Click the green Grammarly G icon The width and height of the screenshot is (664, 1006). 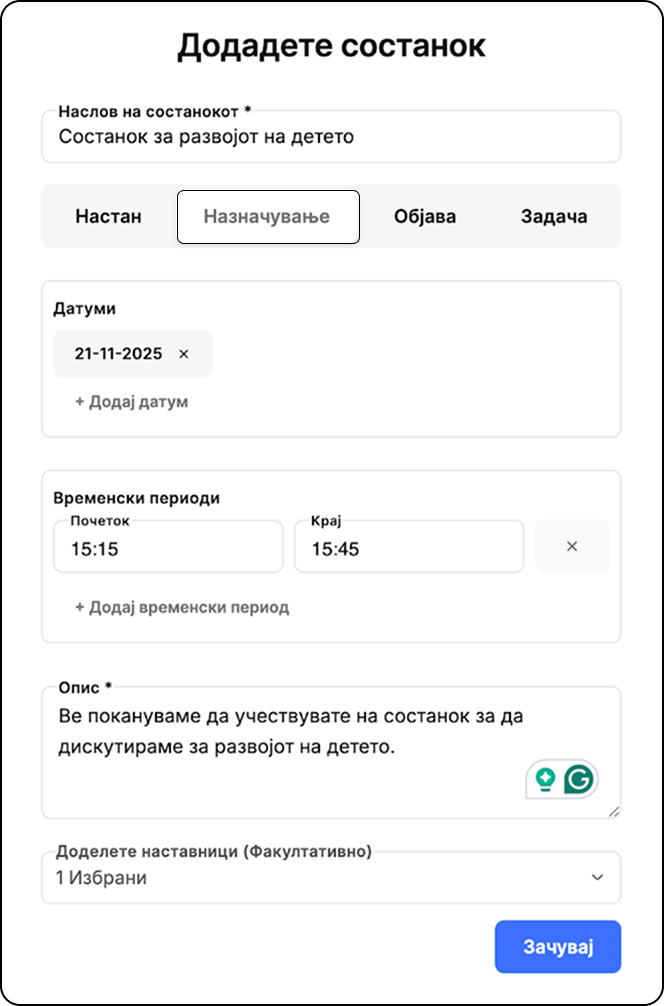coord(579,779)
